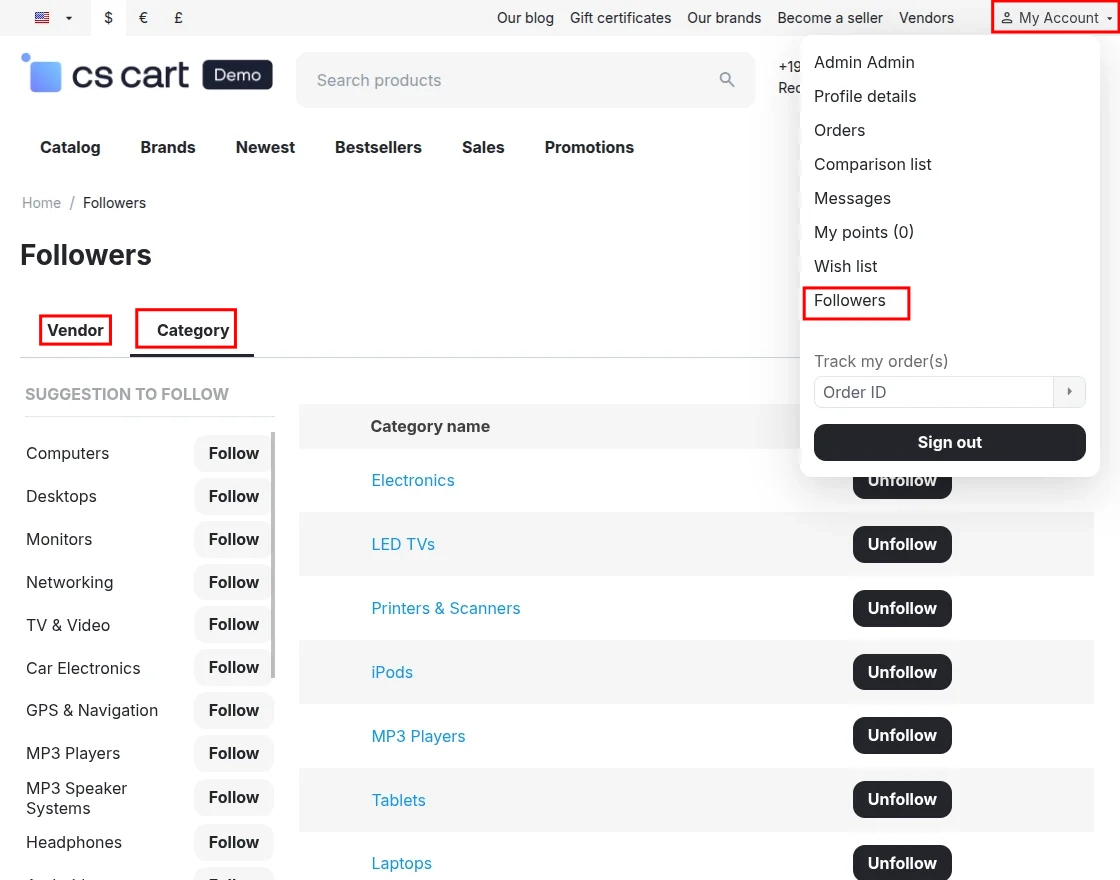1120x880 pixels.
Task: Follow the Networking category
Action: click(x=234, y=582)
